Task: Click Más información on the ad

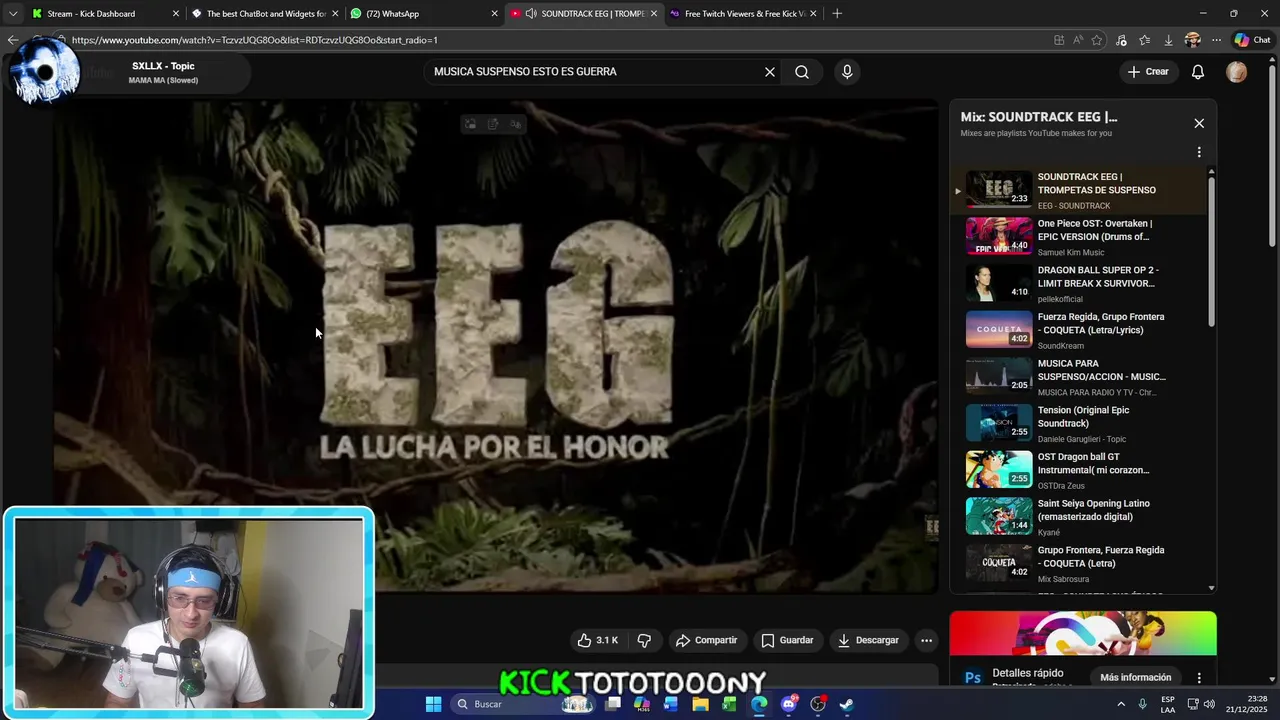Action: tap(1135, 677)
